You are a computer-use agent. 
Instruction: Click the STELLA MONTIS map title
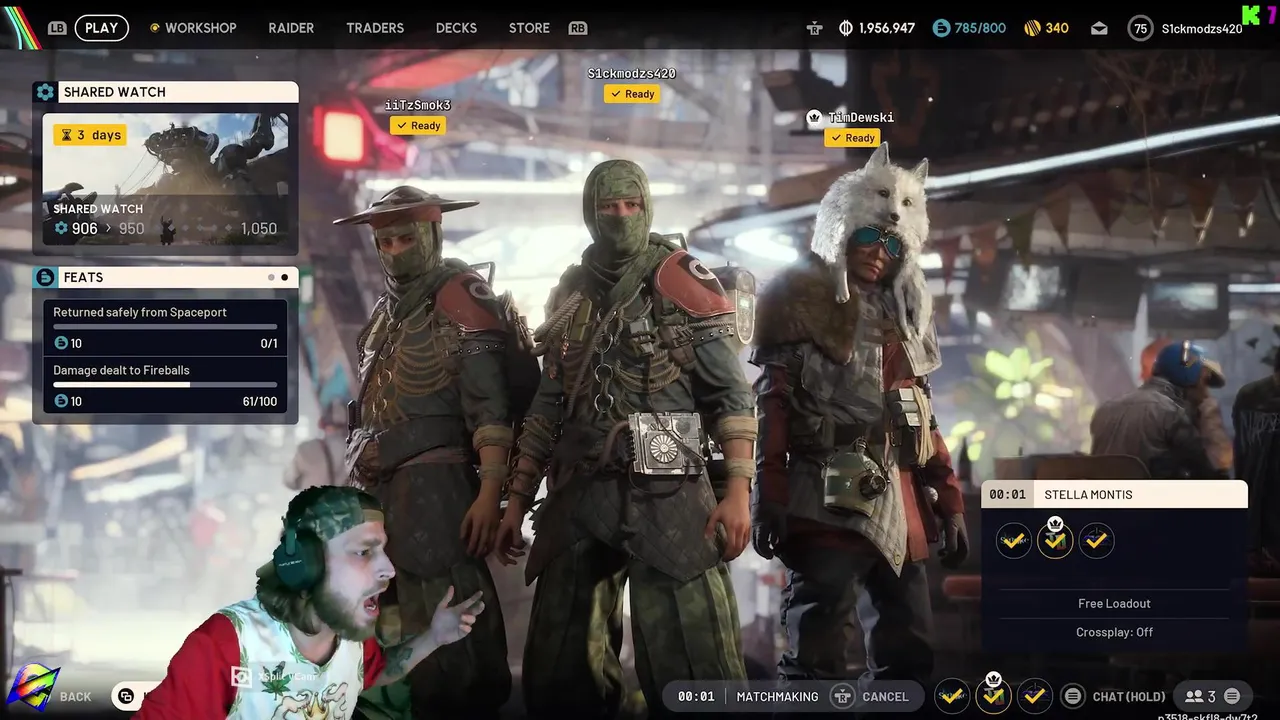[1088, 495]
